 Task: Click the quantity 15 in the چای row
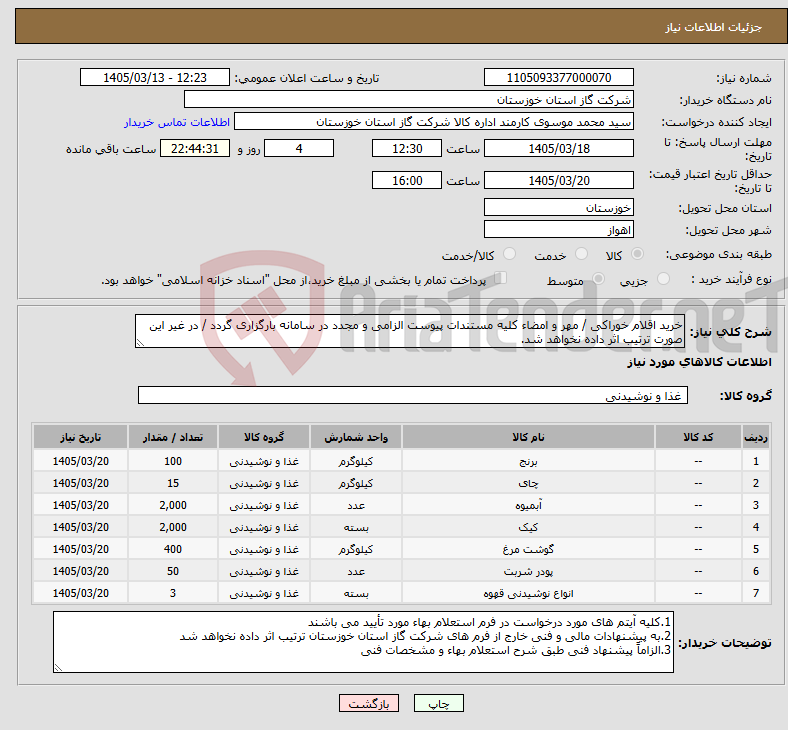pyautogui.click(x=173, y=483)
